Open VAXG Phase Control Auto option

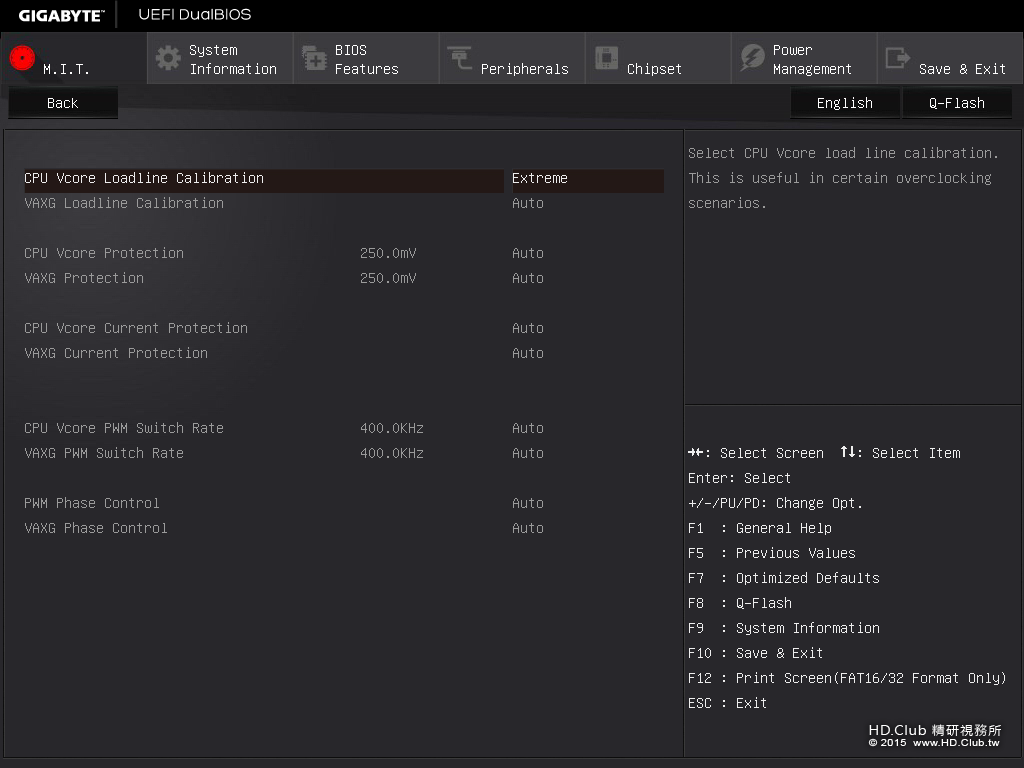tap(528, 528)
